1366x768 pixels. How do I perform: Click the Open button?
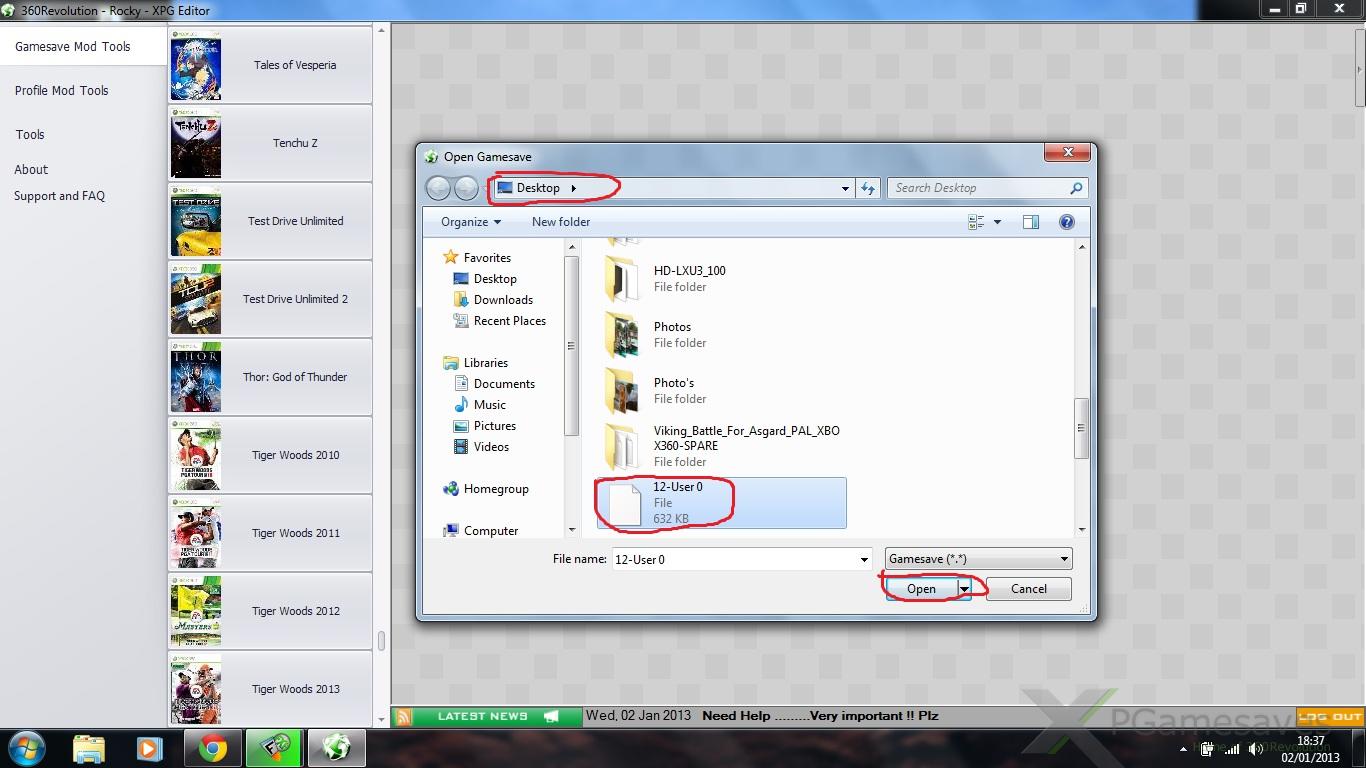(921, 589)
